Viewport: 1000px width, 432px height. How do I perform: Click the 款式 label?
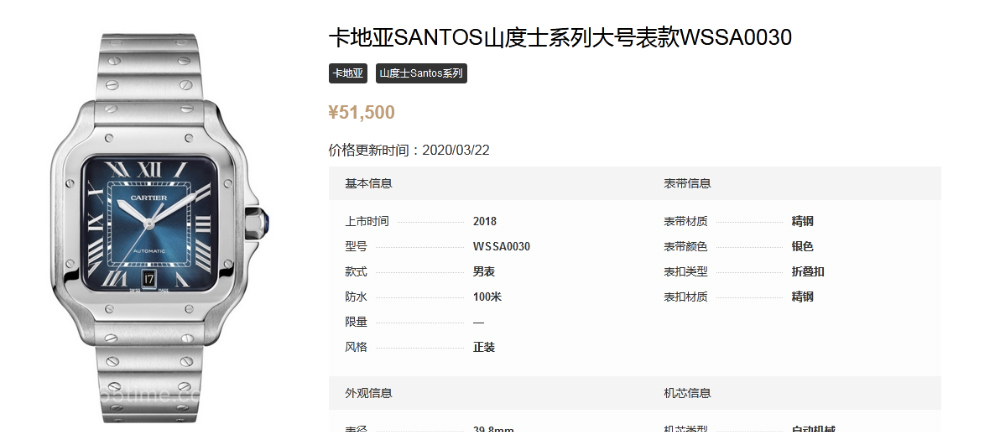[356, 272]
